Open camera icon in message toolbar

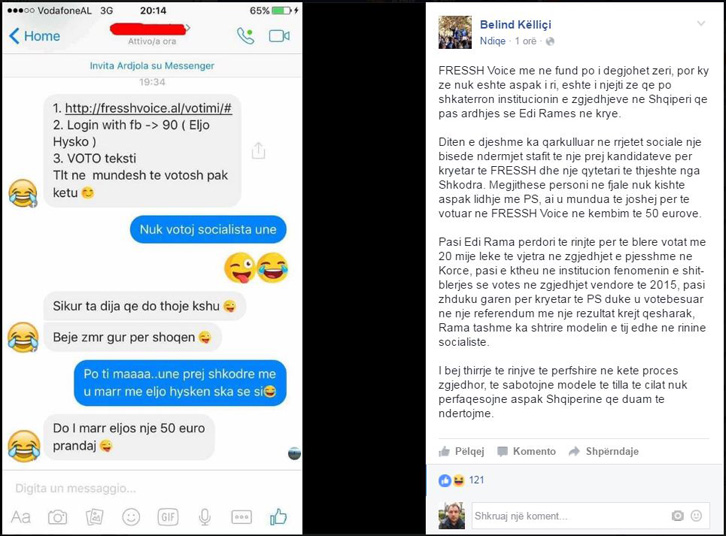point(57,517)
